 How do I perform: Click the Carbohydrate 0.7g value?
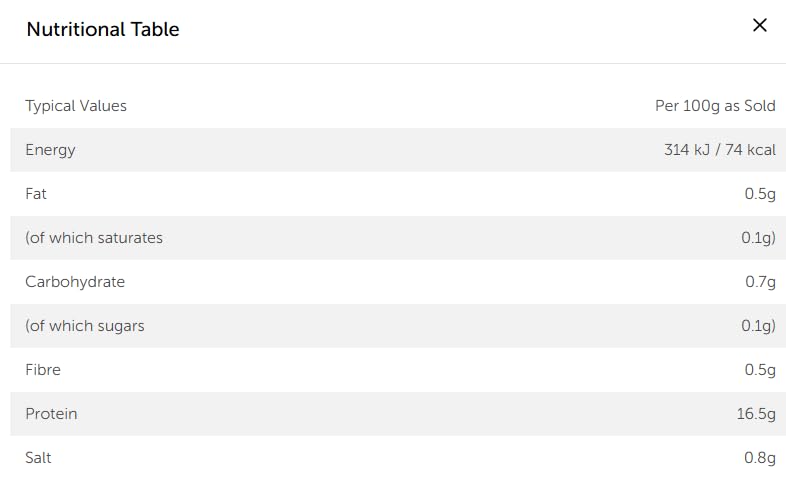point(760,282)
